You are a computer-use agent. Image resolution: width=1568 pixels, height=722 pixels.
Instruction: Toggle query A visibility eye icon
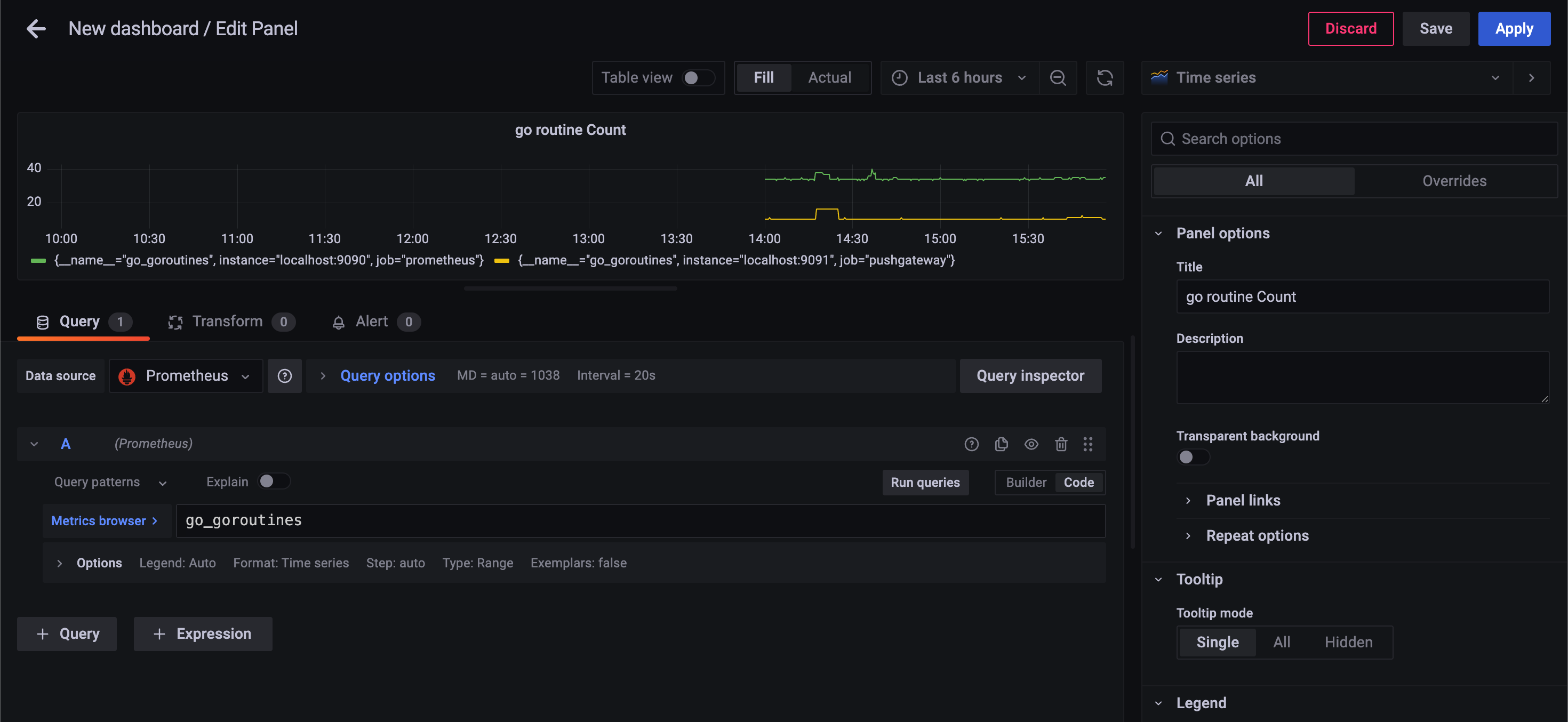point(1031,444)
